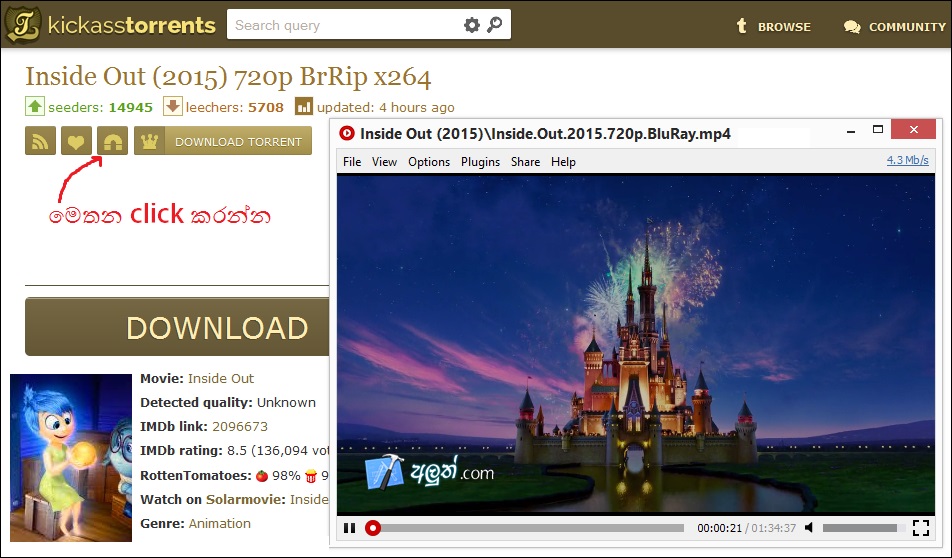
Task: Click the Community chat bubbles icon
Action: [852, 27]
